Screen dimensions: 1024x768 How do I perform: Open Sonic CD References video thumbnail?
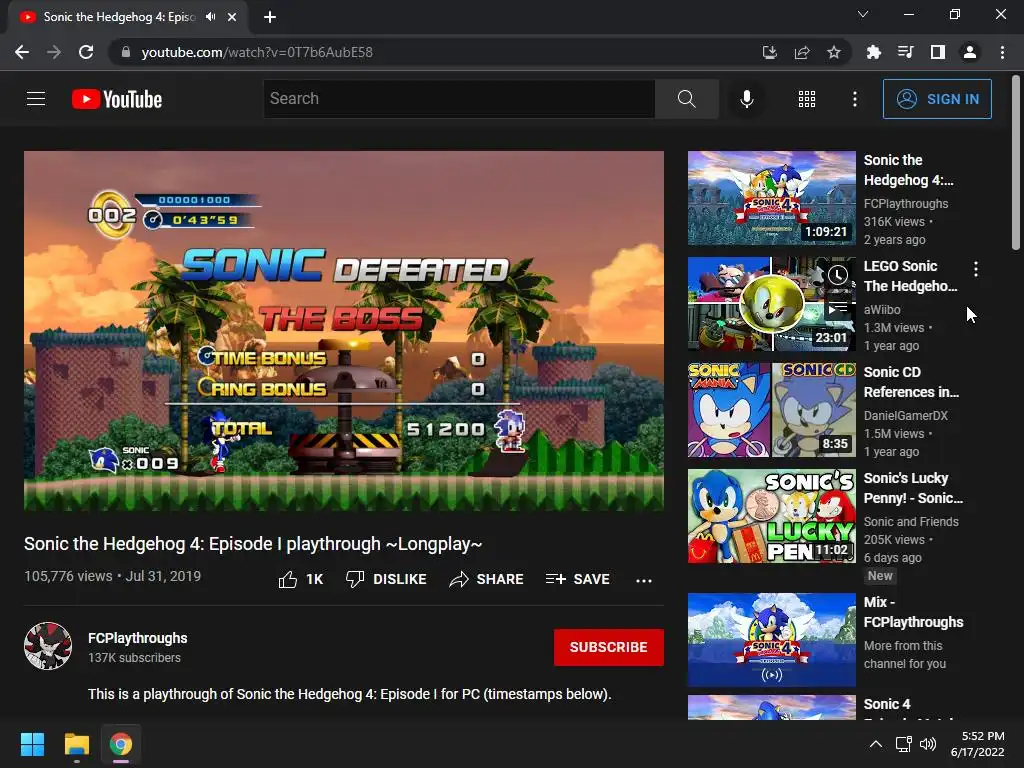pyautogui.click(x=771, y=410)
